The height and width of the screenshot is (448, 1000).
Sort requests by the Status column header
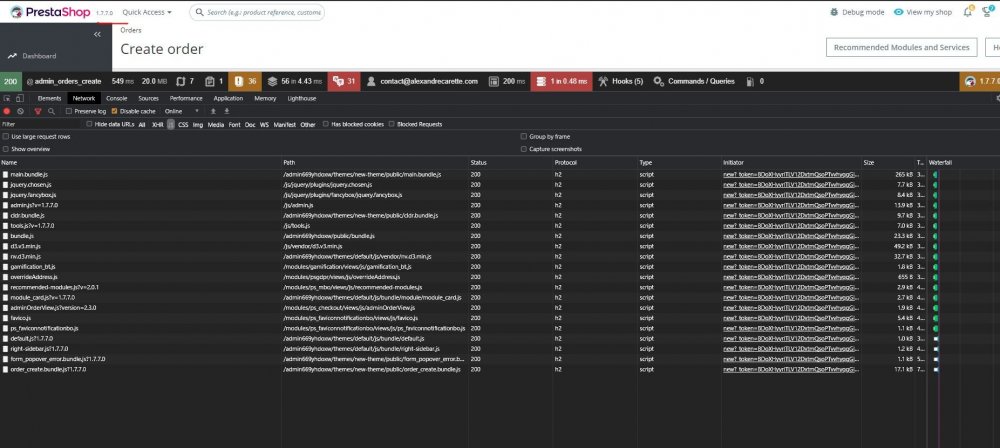point(479,162)
